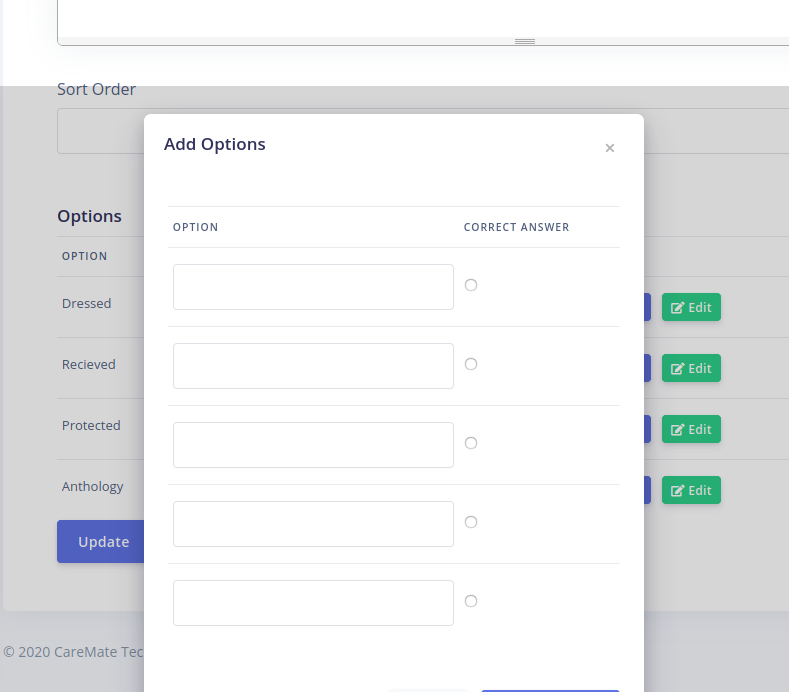Pick the fifth row's correct answer radio

(x=471, y=601)
